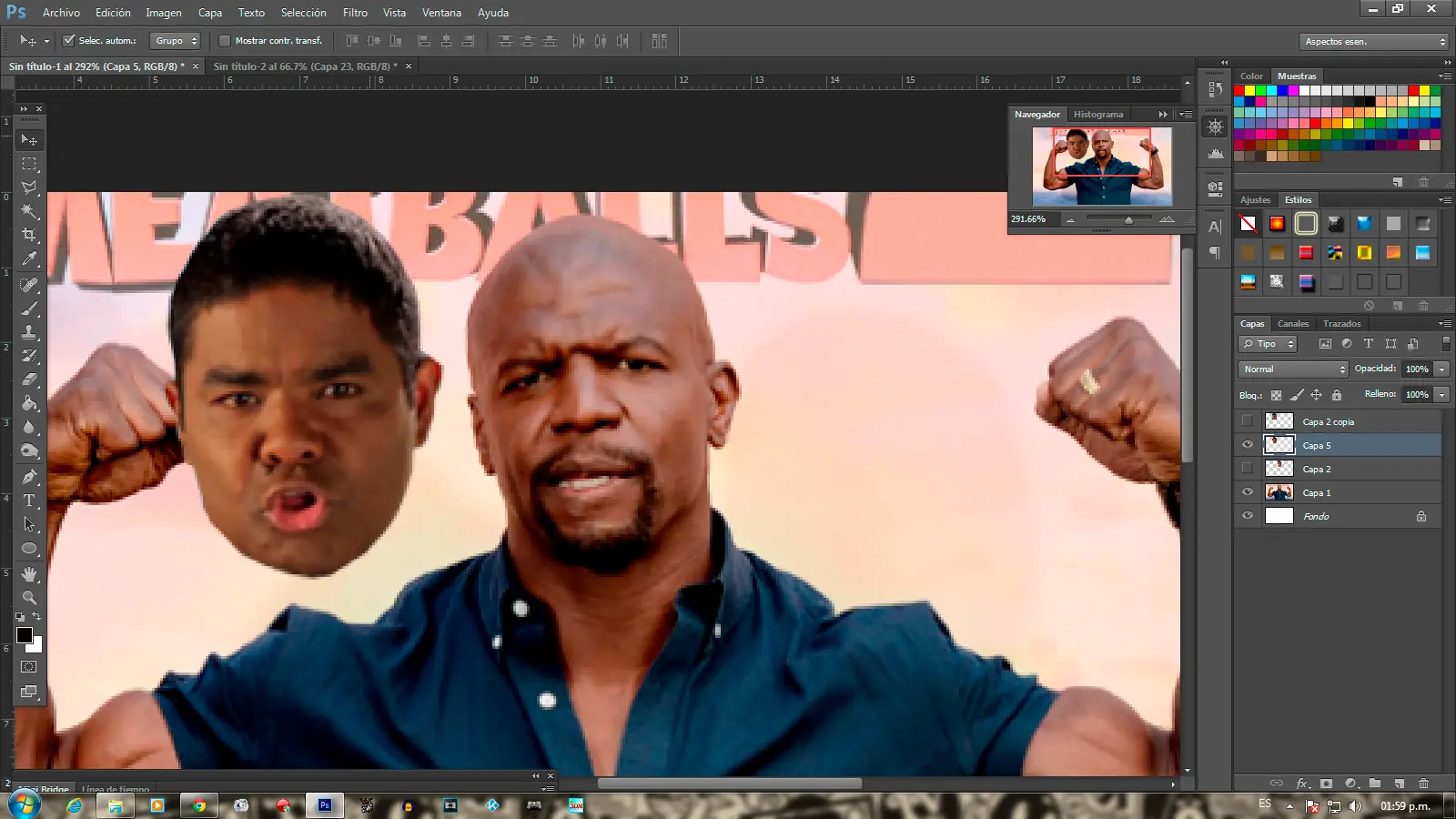Viewport: 1456px width, 819px height.
Task: Select the Move tool
Action: (x=29, y=140)
